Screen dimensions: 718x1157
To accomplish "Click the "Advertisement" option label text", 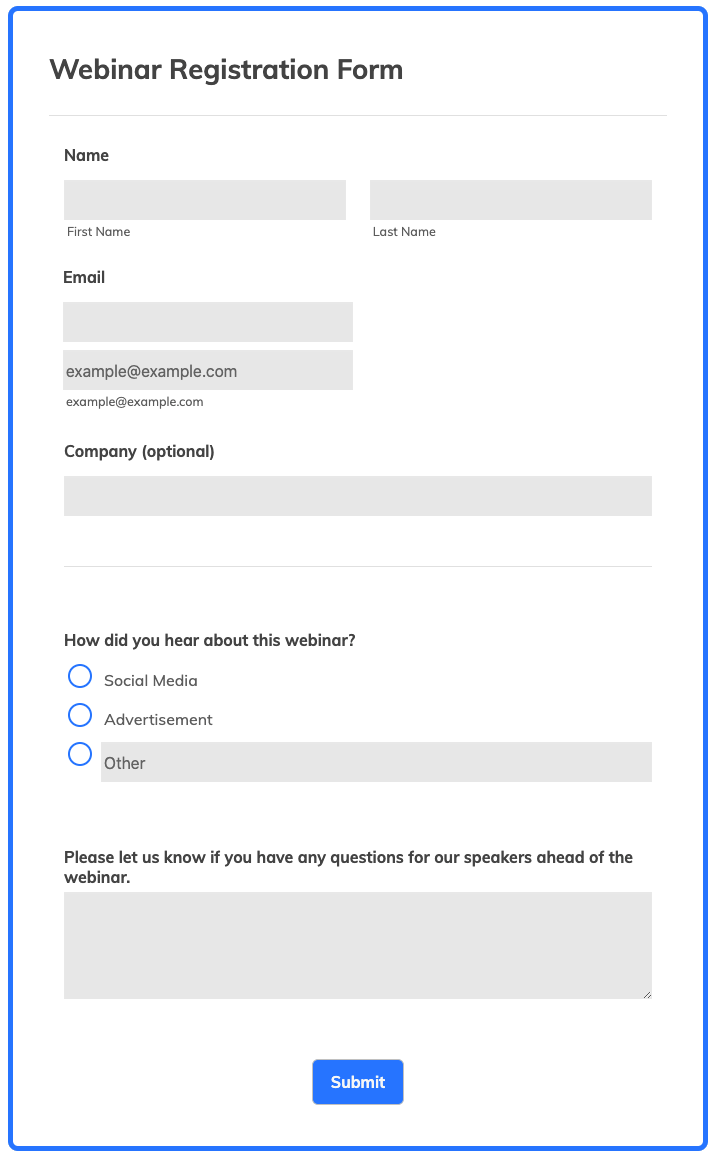I will 158,720.
